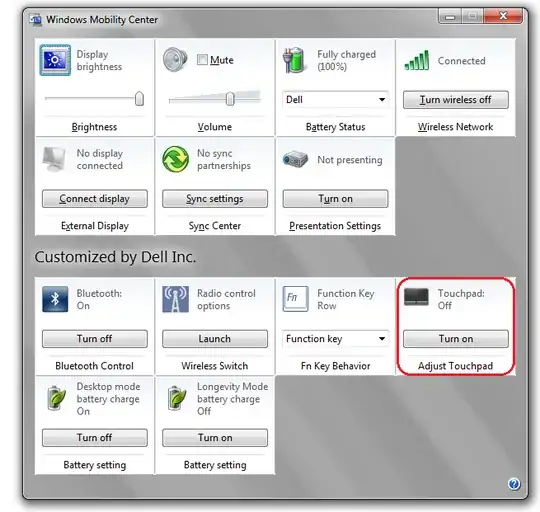Viewport: 540px width, 512px height.
Task: Turn off Desktop mode battery charge
Action: point(95,438)
